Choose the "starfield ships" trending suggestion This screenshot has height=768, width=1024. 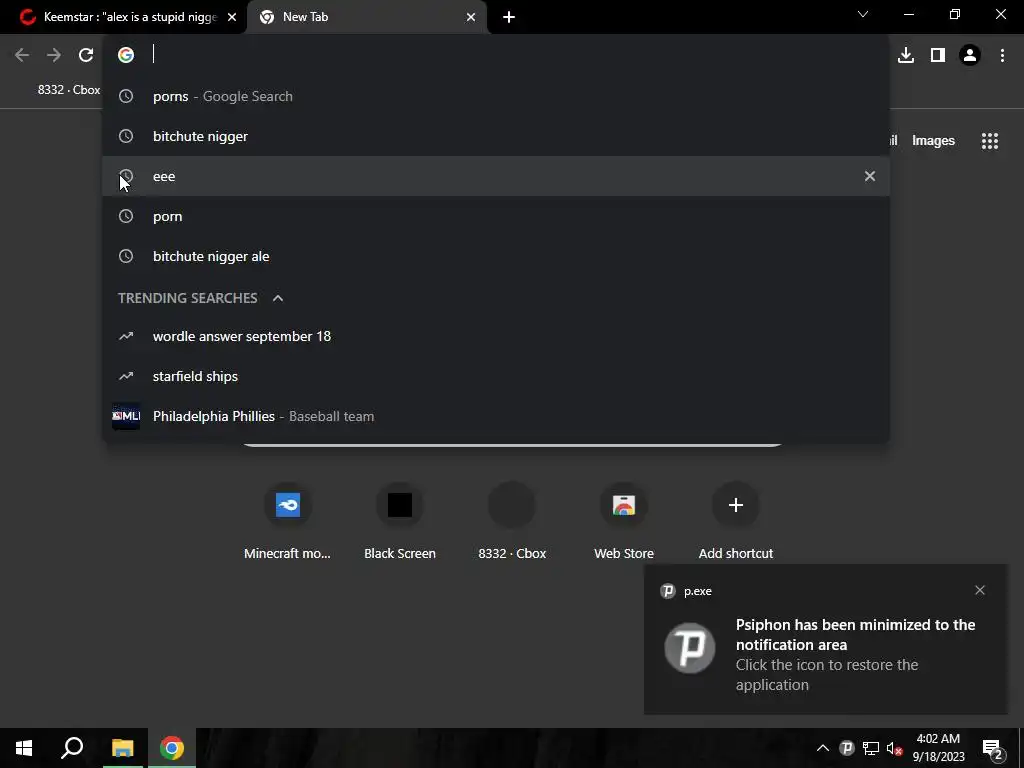[x=496, y=376]
